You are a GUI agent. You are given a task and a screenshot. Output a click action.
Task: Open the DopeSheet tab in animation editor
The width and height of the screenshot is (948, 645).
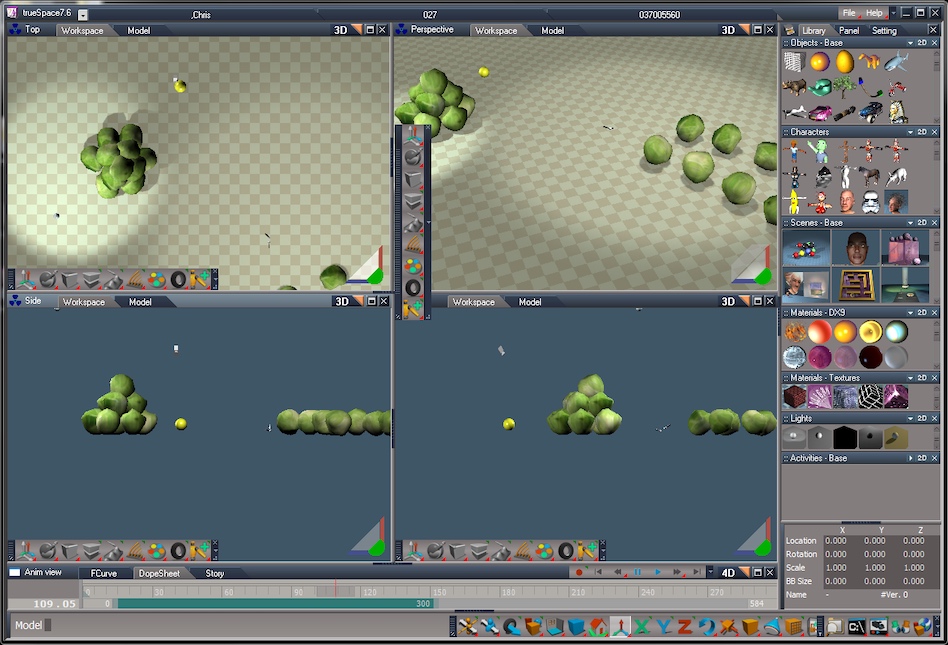coord(159,573)
